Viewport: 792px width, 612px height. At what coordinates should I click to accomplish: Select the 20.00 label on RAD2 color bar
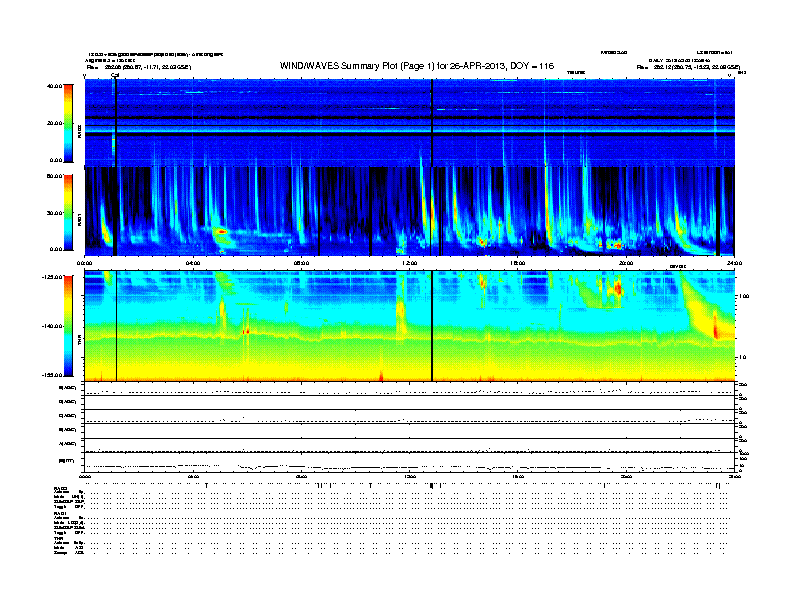pyautogui.click(x=54, y=123)
